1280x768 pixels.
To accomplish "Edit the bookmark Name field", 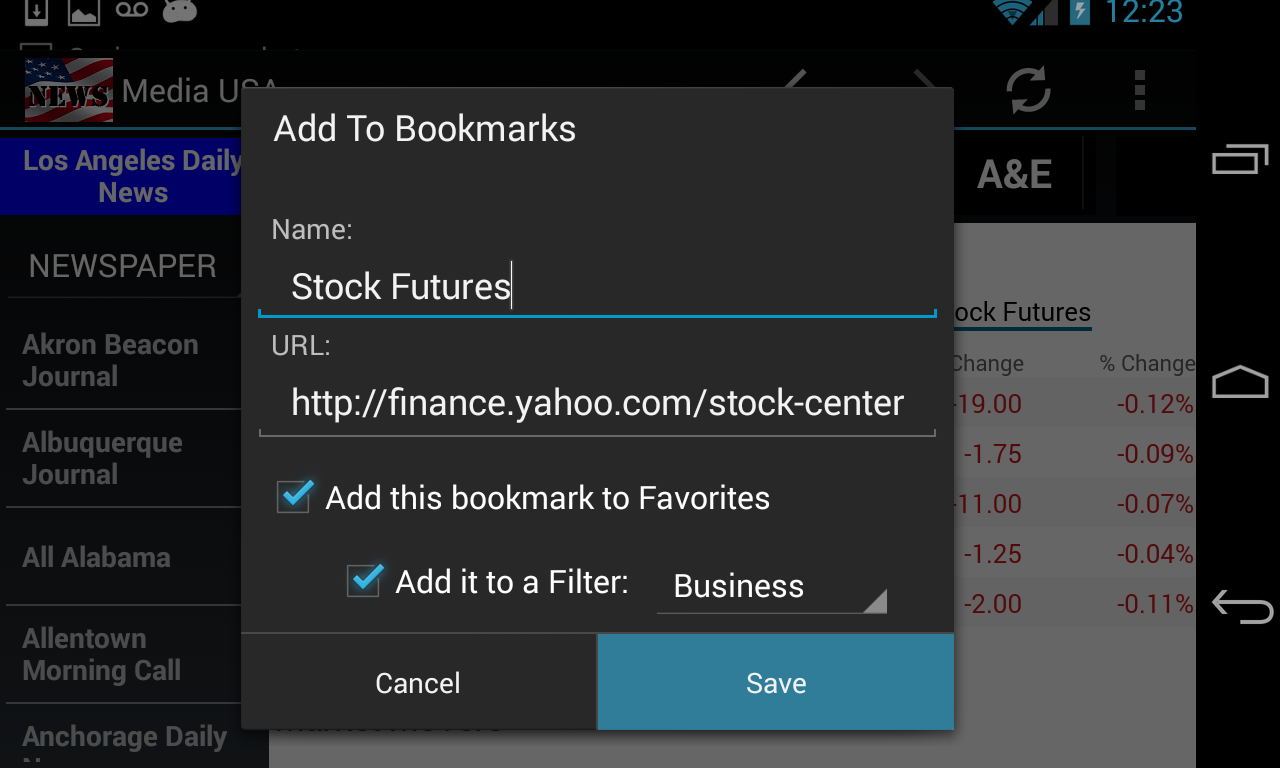I will [x=597, y=287].
